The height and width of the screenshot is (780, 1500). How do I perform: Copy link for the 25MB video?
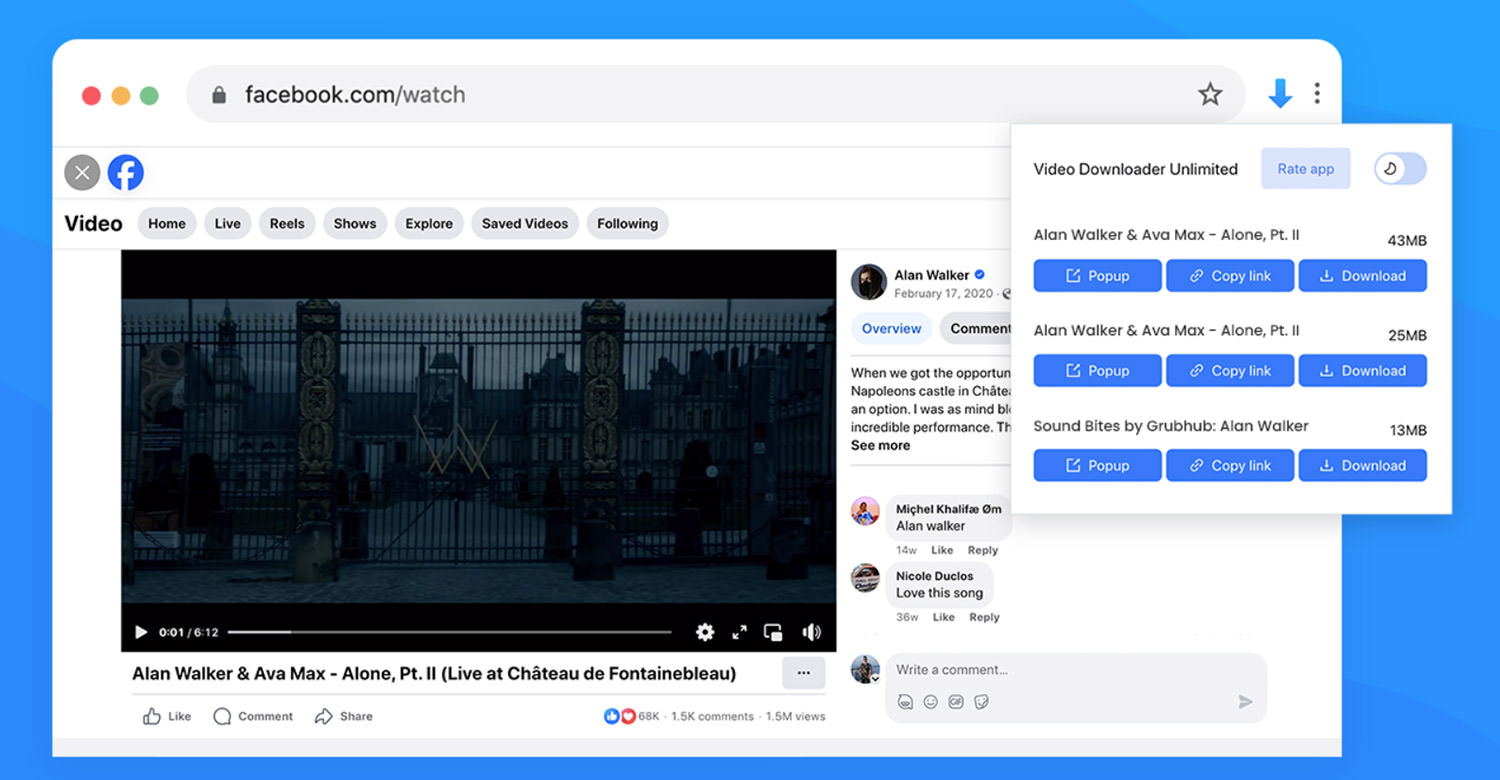click(x=1230, y=370)
